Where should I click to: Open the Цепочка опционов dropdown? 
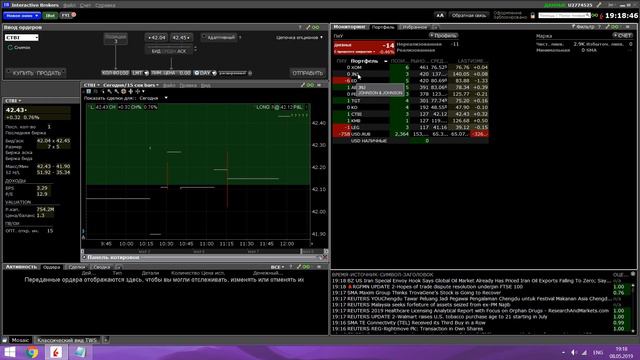point(300,38)
